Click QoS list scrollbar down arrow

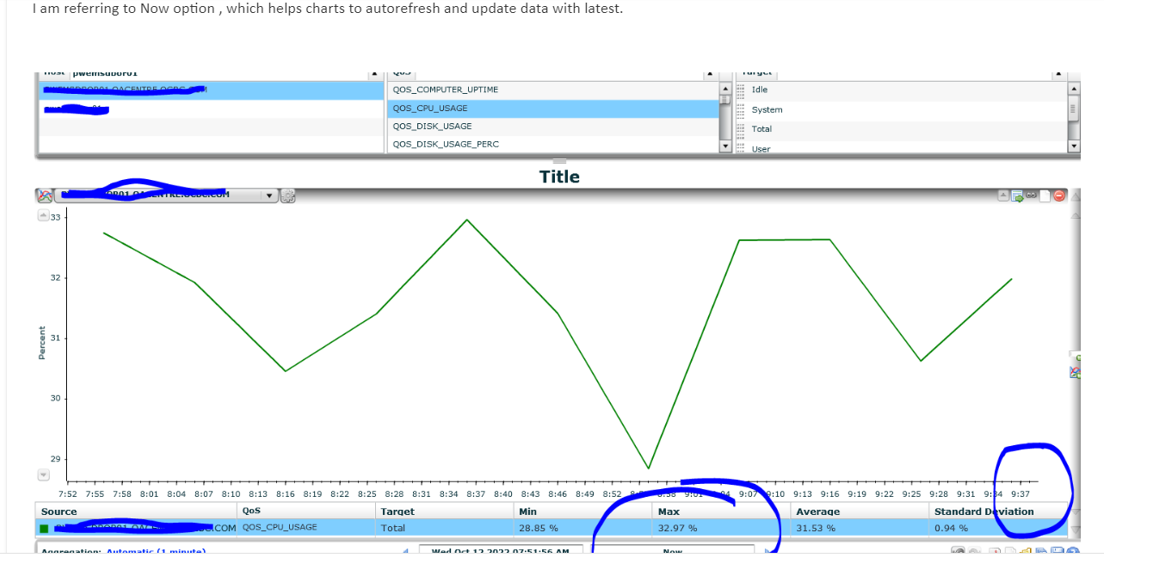pos(724,146)
